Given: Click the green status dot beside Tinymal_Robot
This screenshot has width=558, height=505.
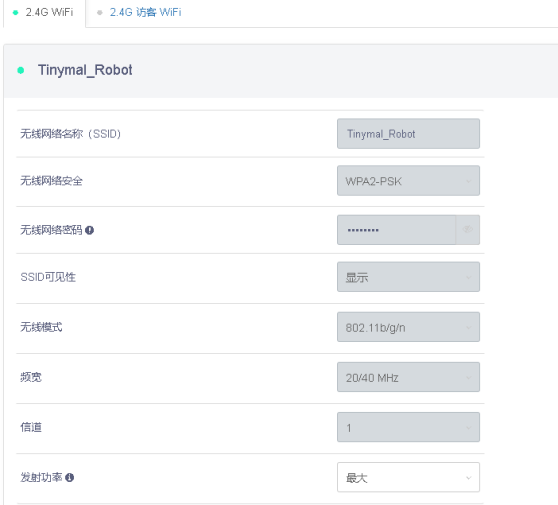Looking at the screenshot, I should pyautogui.click(x=21, y=70).
